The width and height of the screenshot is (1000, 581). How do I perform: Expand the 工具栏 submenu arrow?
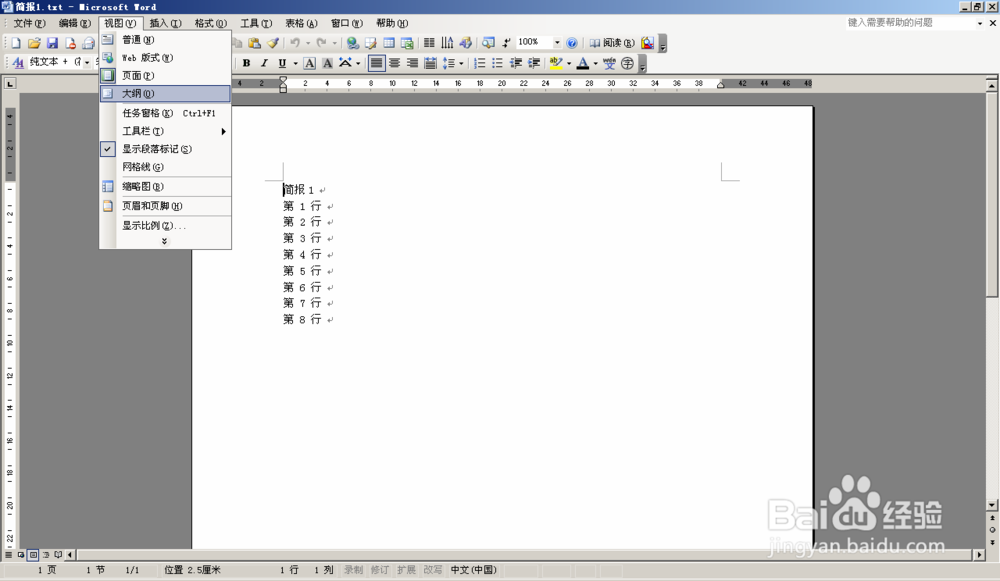tap(223, 131)
